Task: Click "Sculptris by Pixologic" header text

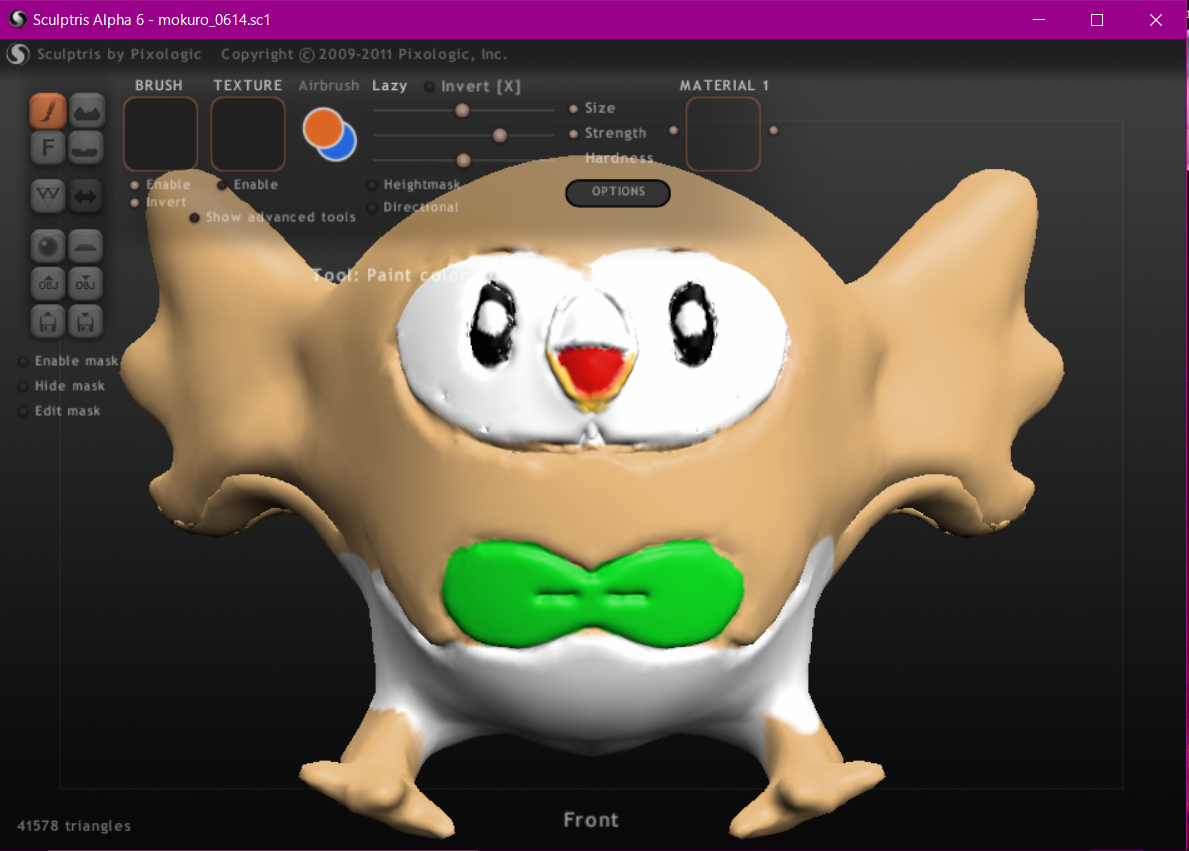Action: click(x=119, y=55)
